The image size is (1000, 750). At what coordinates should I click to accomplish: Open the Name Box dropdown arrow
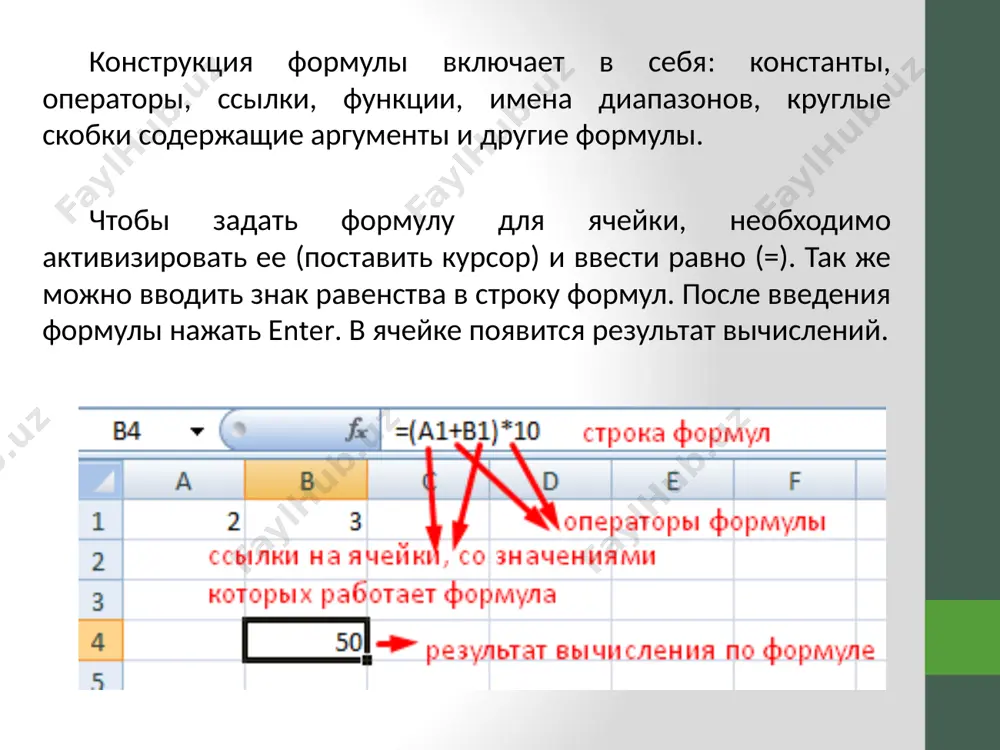pos(197,432)
